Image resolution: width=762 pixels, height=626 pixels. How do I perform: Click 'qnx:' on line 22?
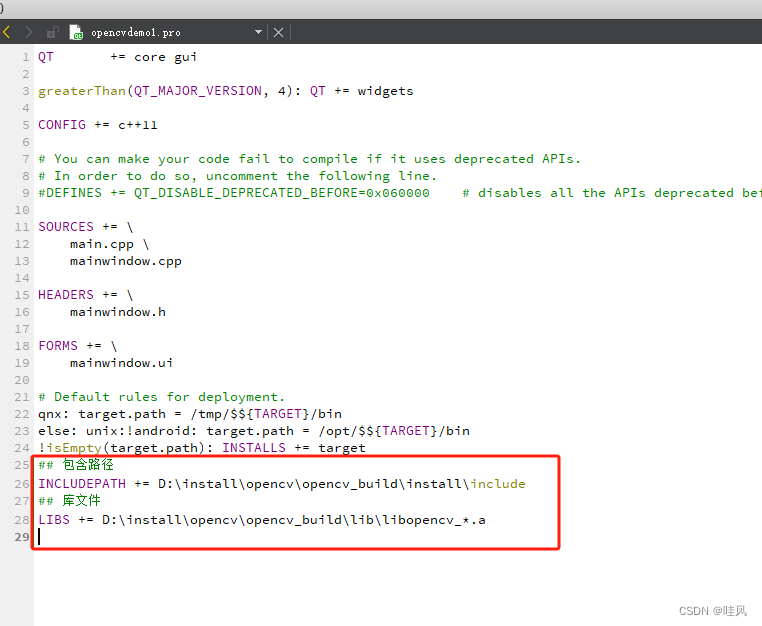(x=54, y=414)
